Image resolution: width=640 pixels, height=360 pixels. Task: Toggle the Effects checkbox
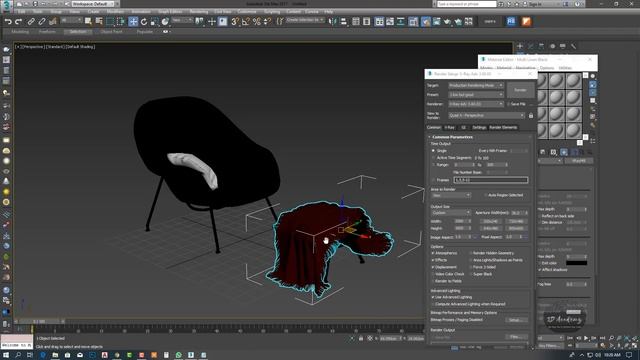point(433,260)
